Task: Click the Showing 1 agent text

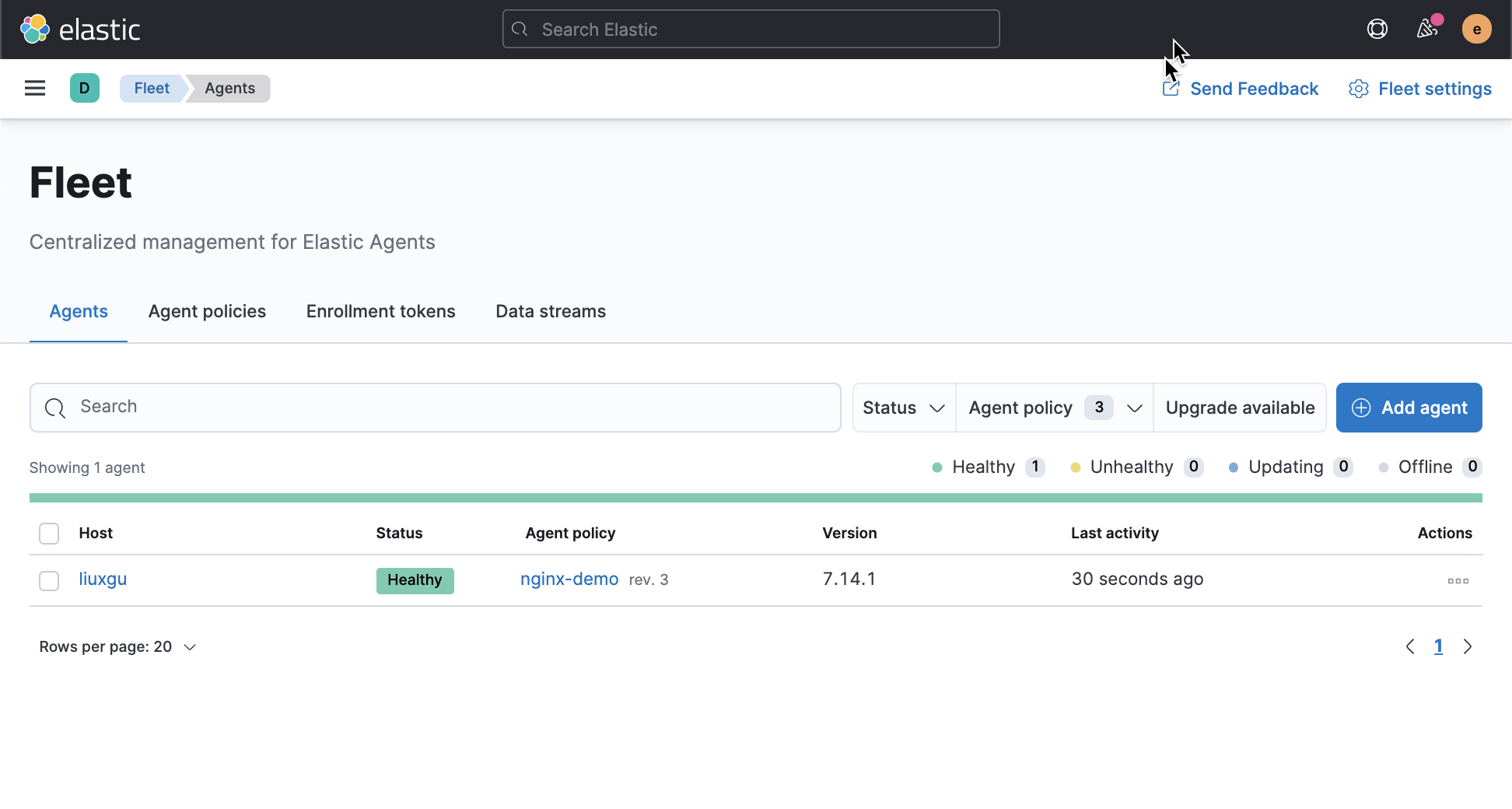Action: point(87,468)
